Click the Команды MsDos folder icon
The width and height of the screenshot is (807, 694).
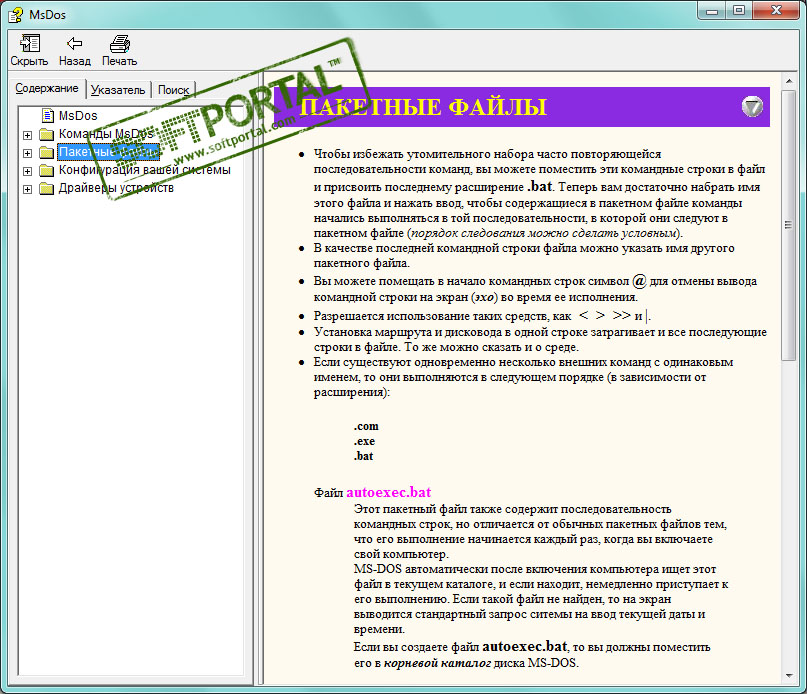47,134
